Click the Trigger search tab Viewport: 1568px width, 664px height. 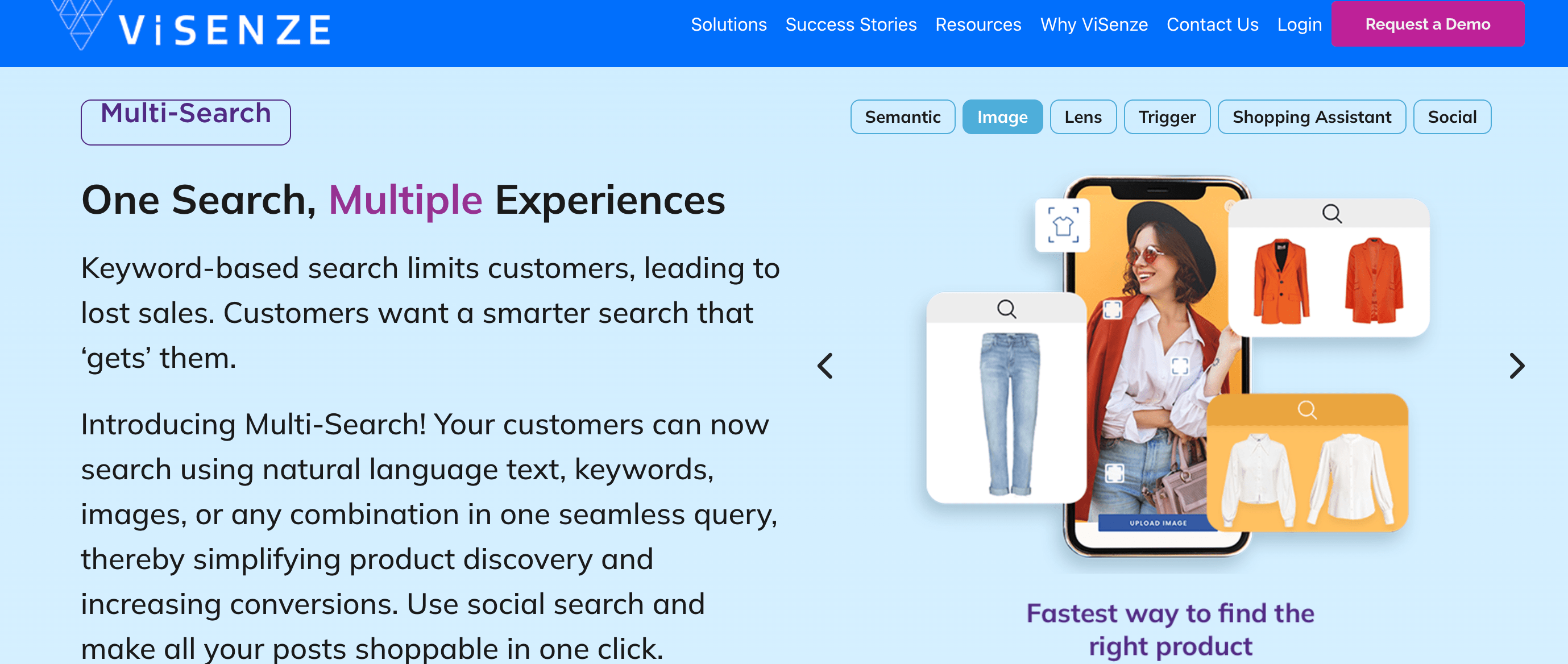coord(1167,117)
